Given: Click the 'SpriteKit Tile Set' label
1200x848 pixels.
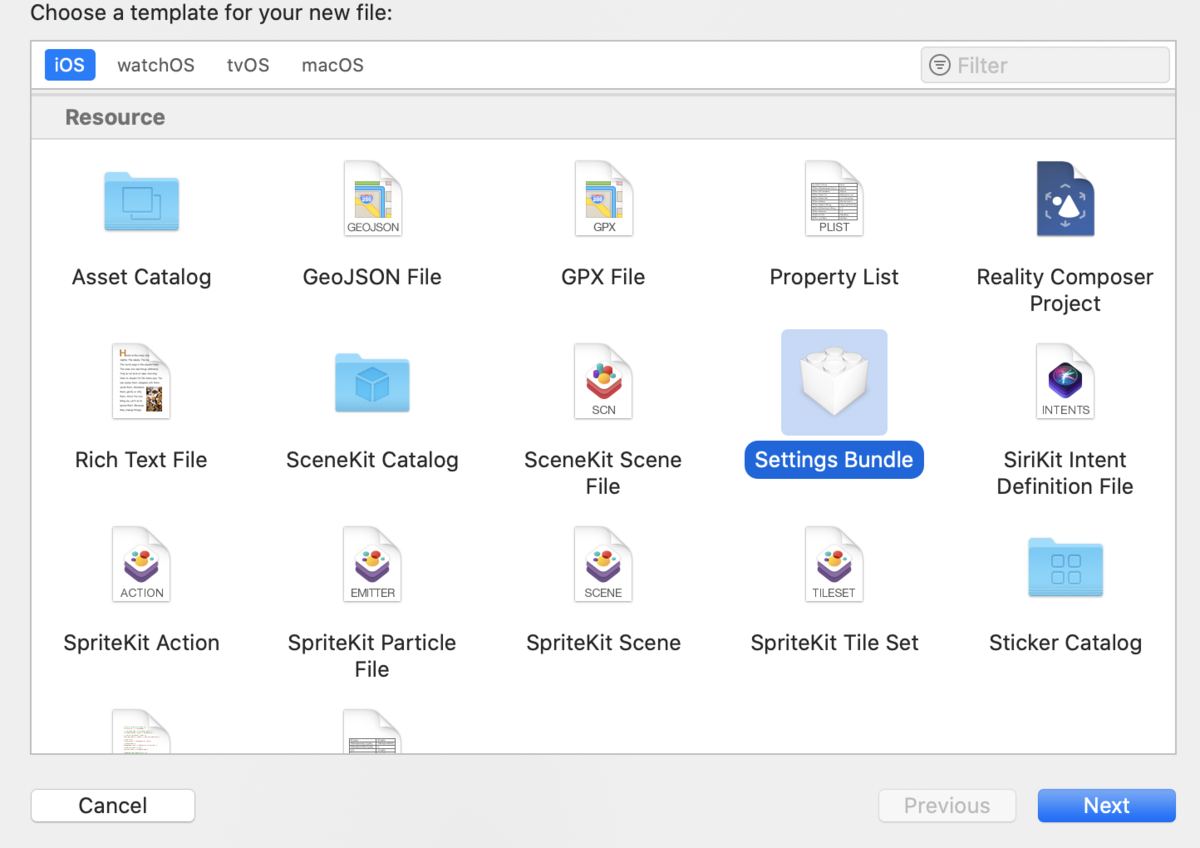Looking at the screenshot, I should (834, 643).
